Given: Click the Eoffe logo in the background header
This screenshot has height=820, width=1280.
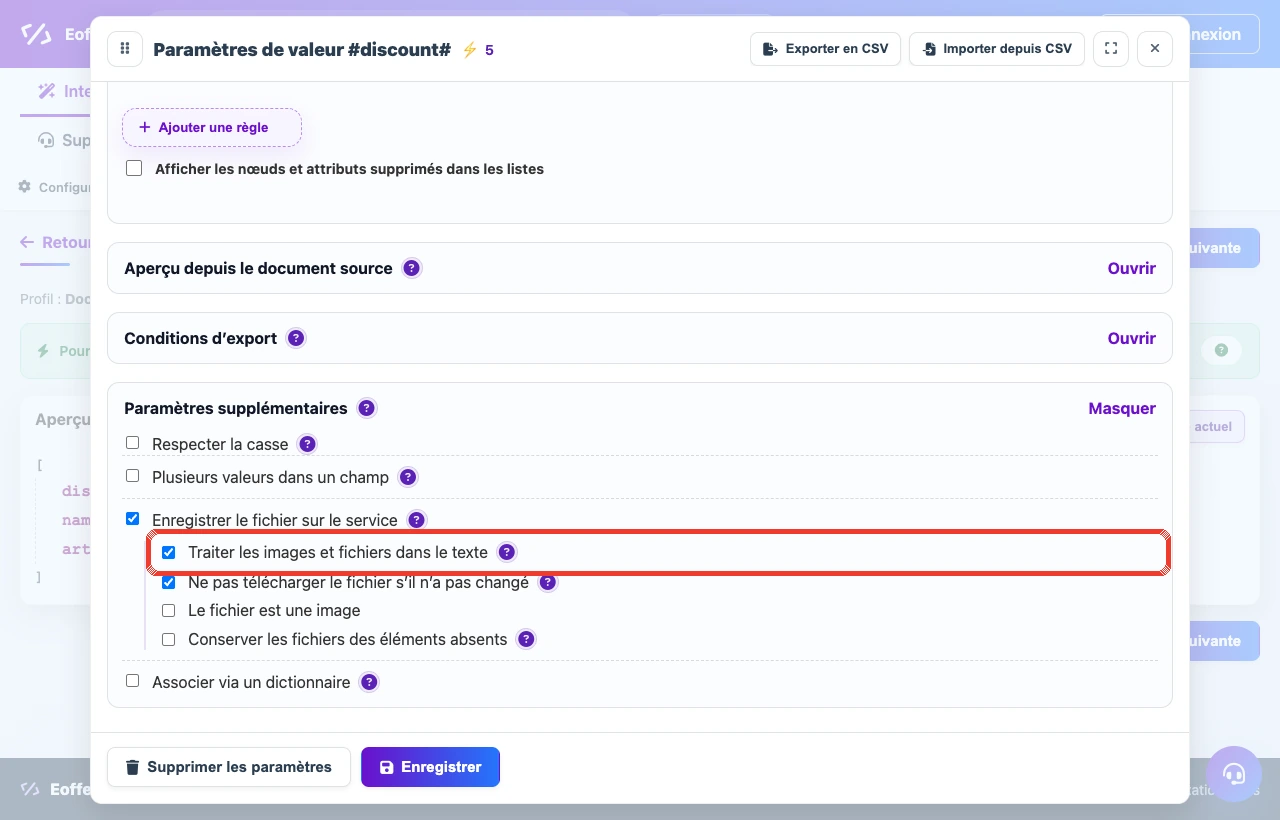Looking at the screenshot, I should click(55, 34).
